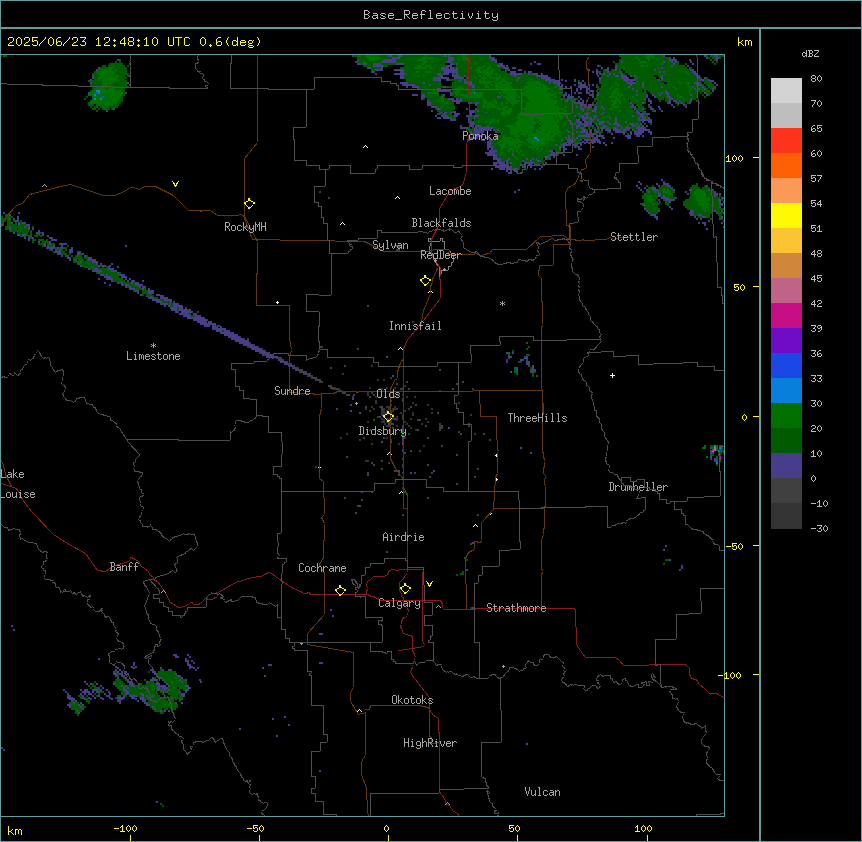The width and height of the screenshot is (862, 842).
Task: Click the RockyMH town label
Action: click(x=245, y=227)
